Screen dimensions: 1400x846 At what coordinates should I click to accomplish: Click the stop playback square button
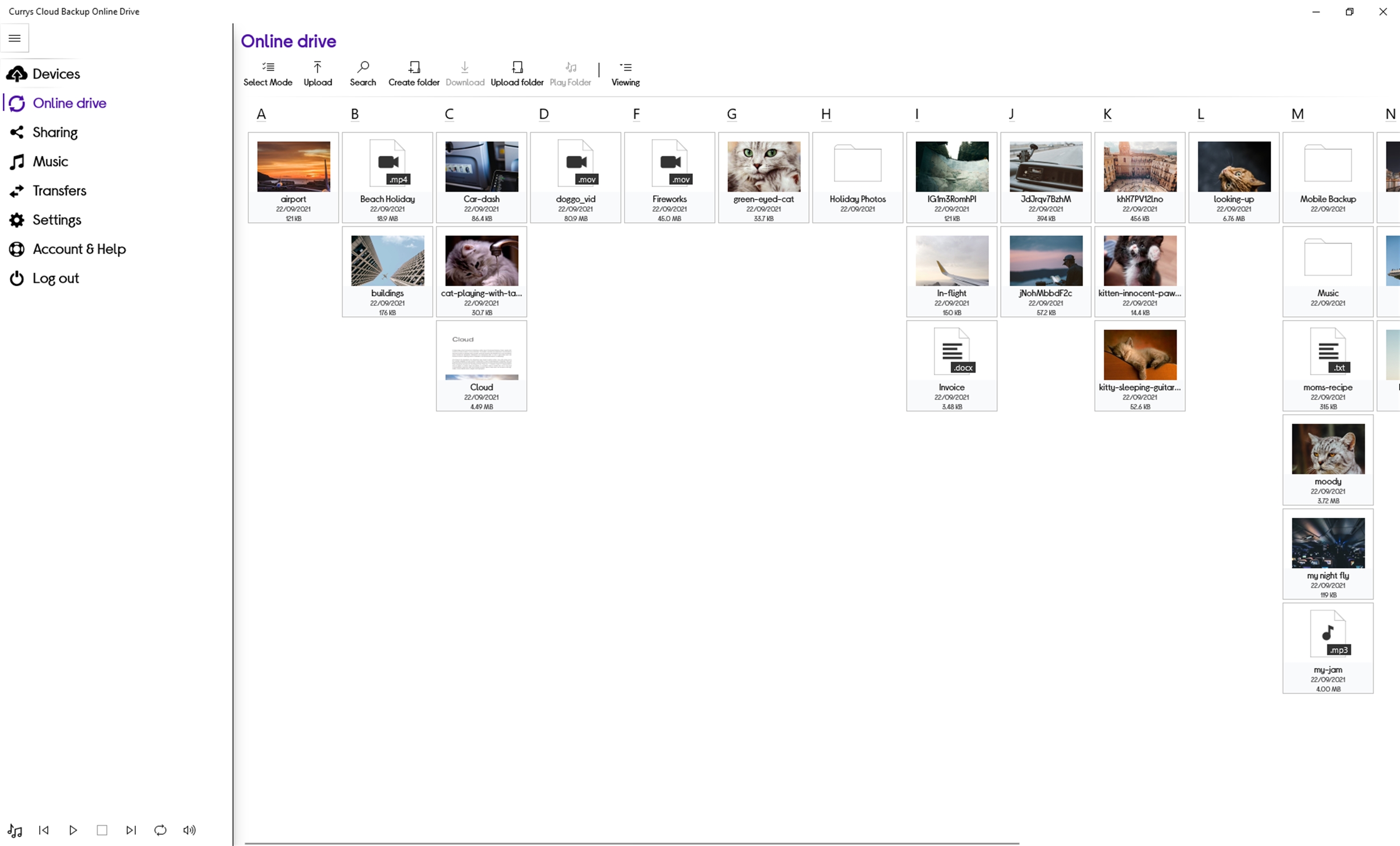pyautogui.click(x=102, y=830)
